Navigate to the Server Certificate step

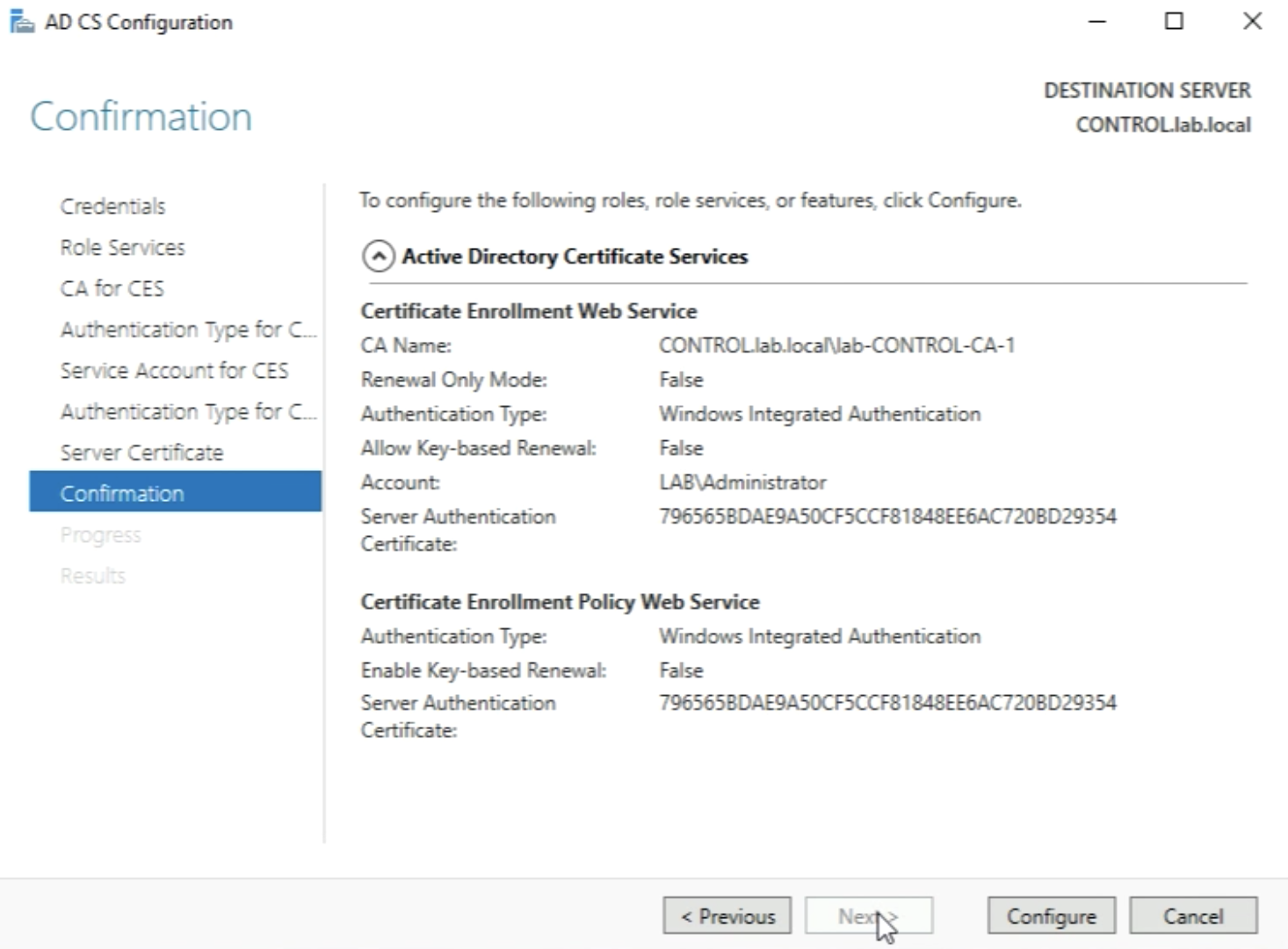141,453
